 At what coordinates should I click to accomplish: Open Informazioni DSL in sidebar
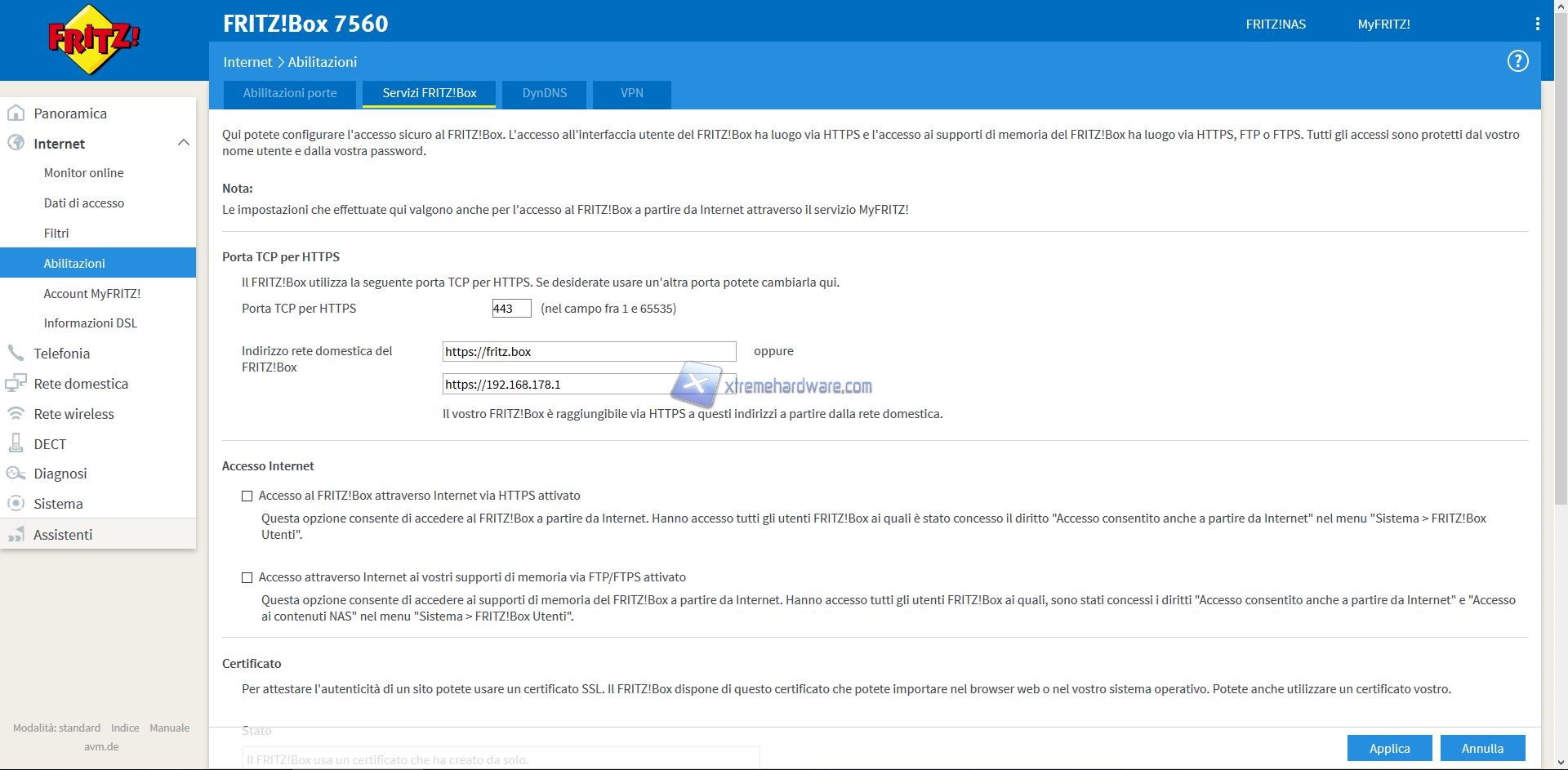coord(90,323)
